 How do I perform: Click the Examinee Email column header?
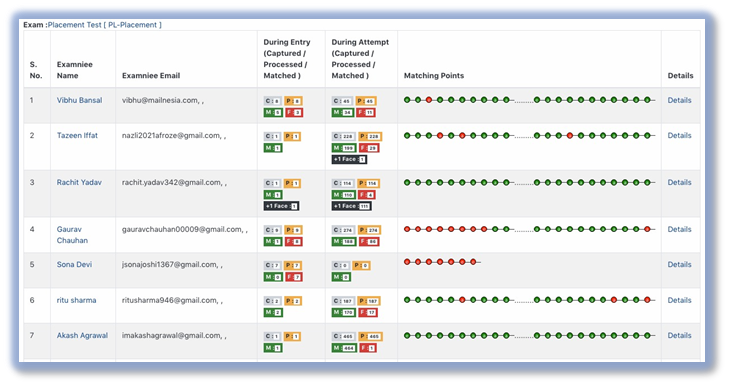[151, 75]
